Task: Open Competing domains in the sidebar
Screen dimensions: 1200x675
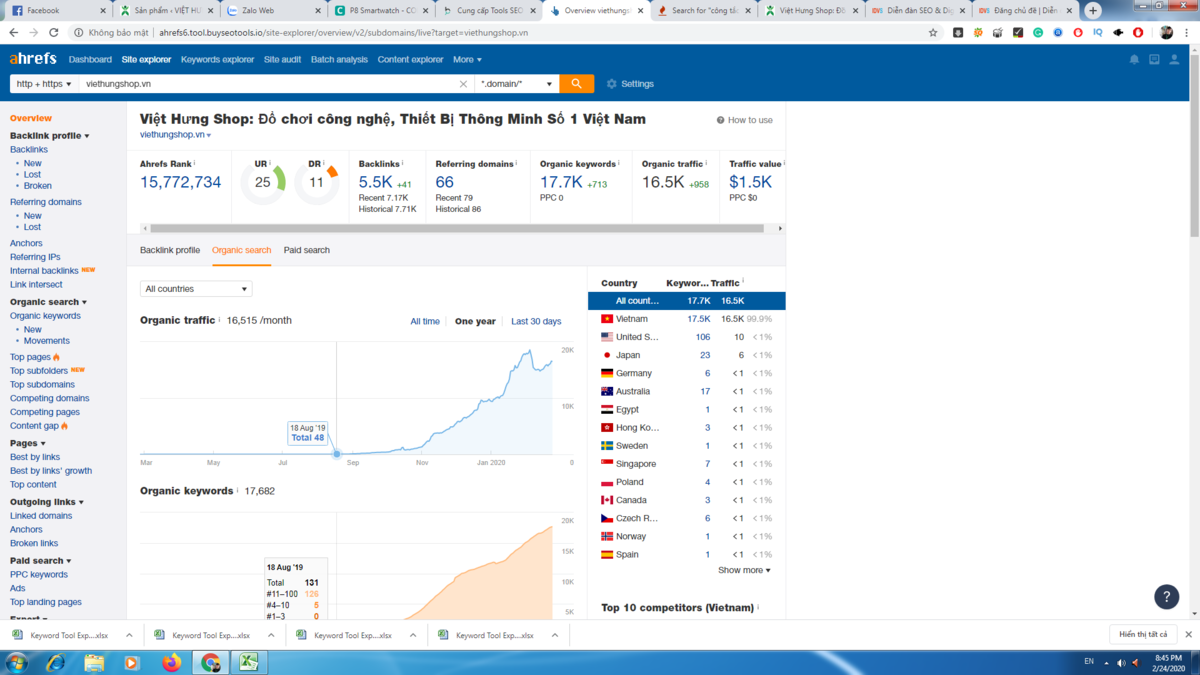Action: [x=49, y=398]
